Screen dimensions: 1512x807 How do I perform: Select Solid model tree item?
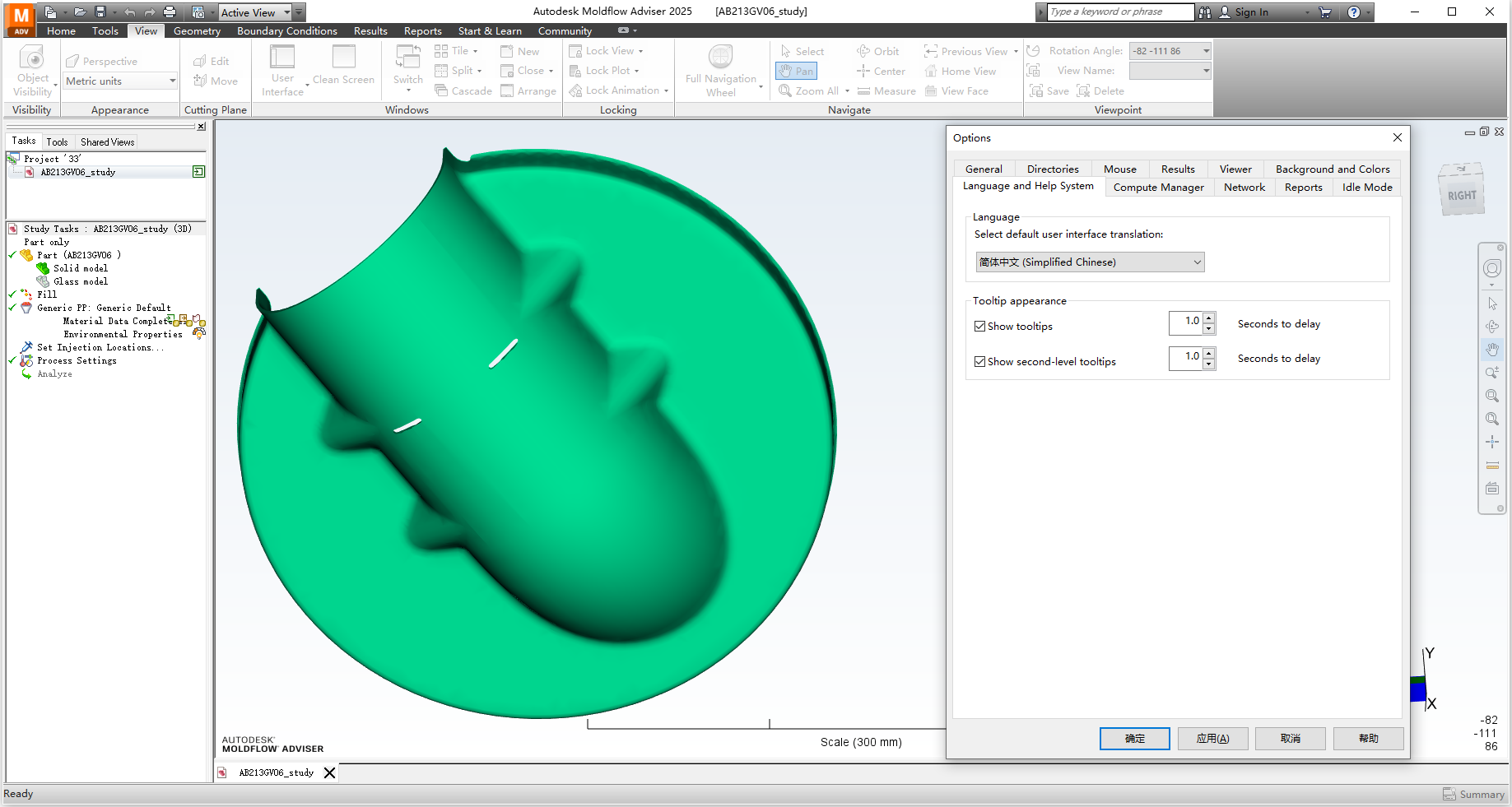81,268
